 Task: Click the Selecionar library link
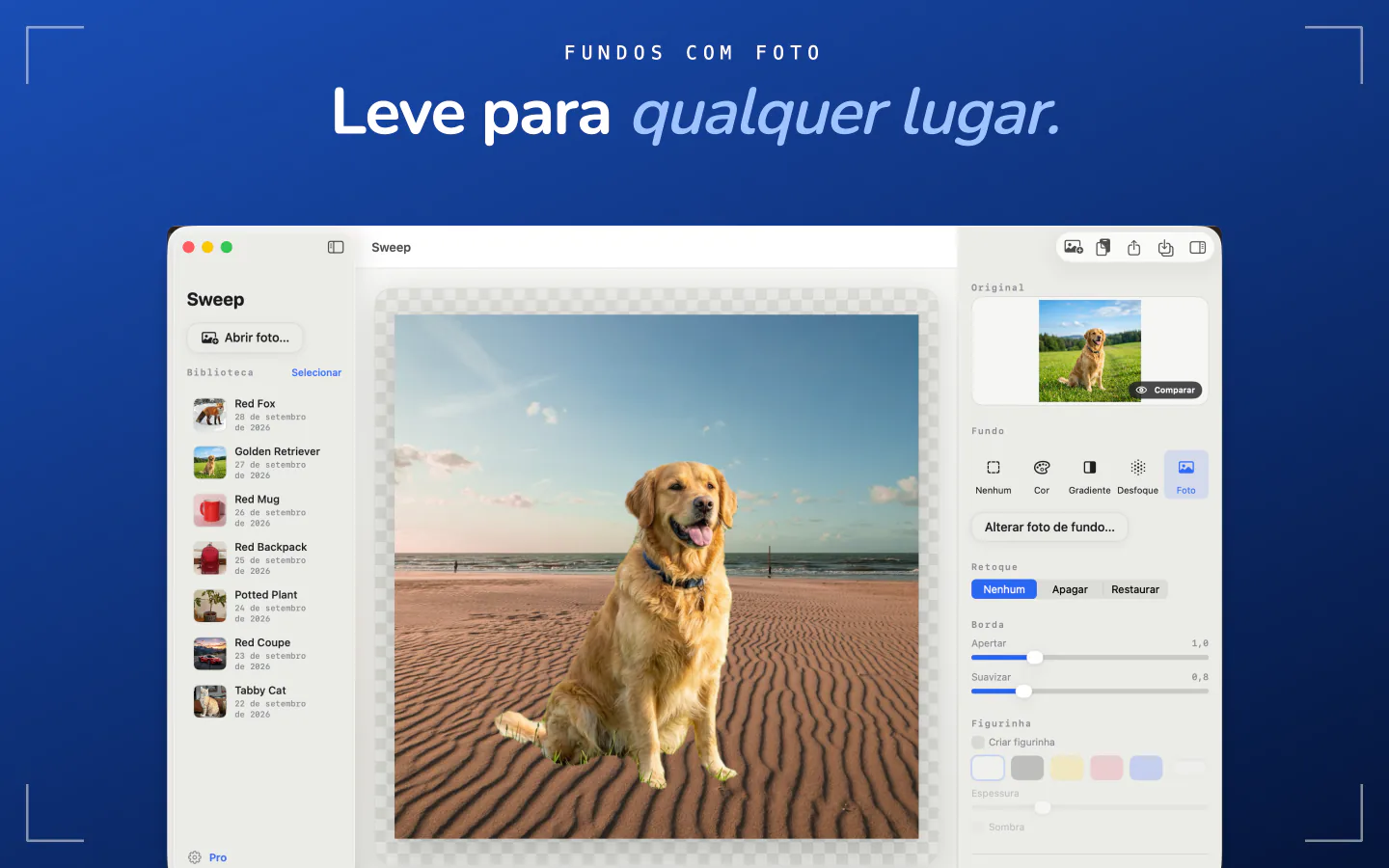coord(316,373)
